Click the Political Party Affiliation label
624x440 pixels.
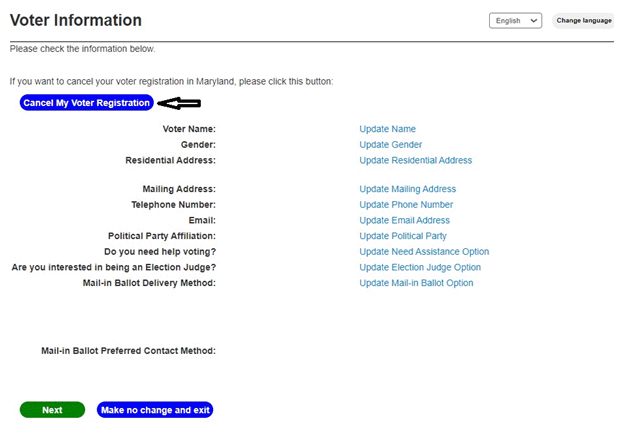click(161, 236)
